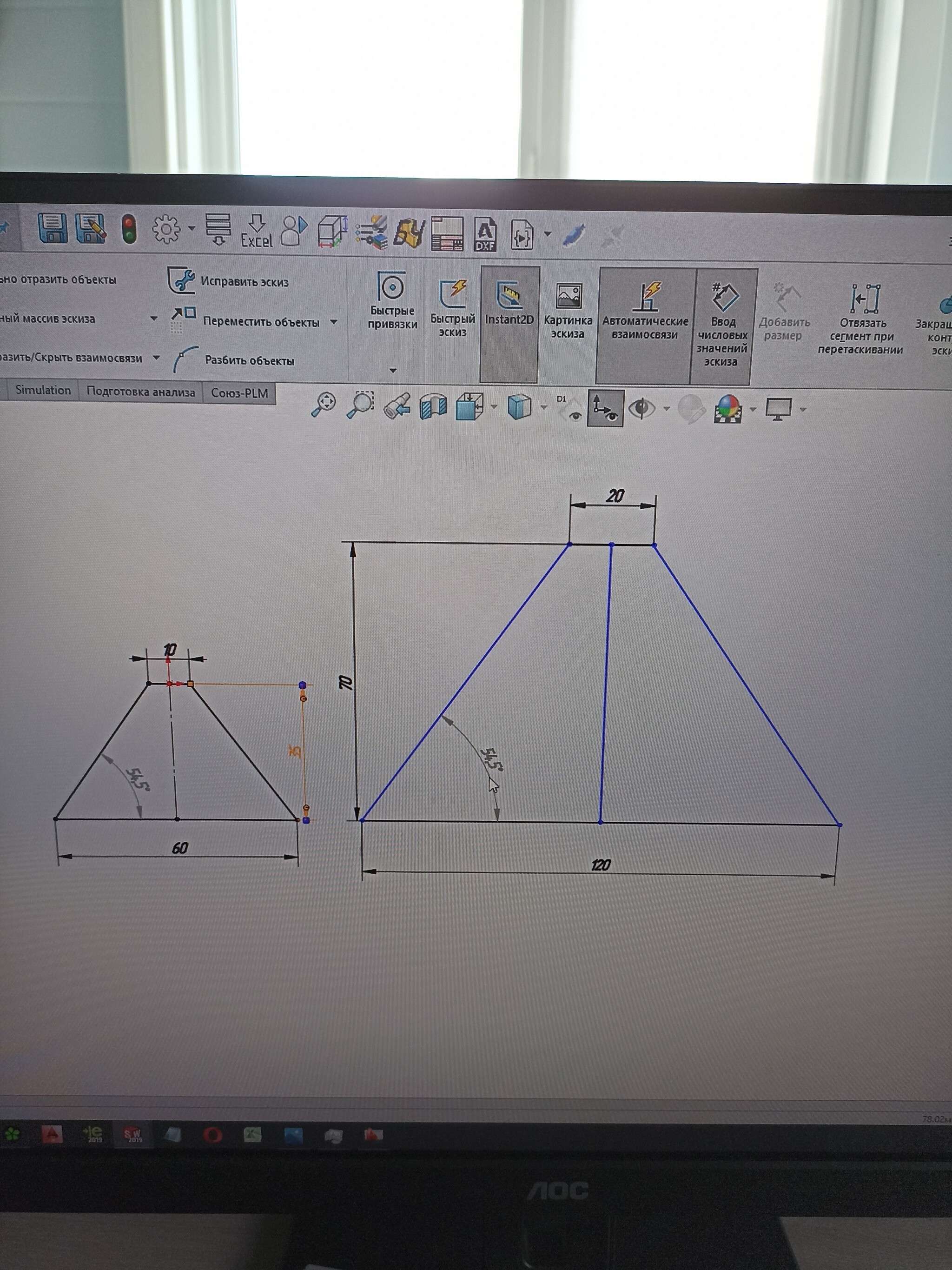This screenshot has width=952, height=1270.
Task: Click the Previous View icon
Action: pyautogui.click(x=397, y=406)
